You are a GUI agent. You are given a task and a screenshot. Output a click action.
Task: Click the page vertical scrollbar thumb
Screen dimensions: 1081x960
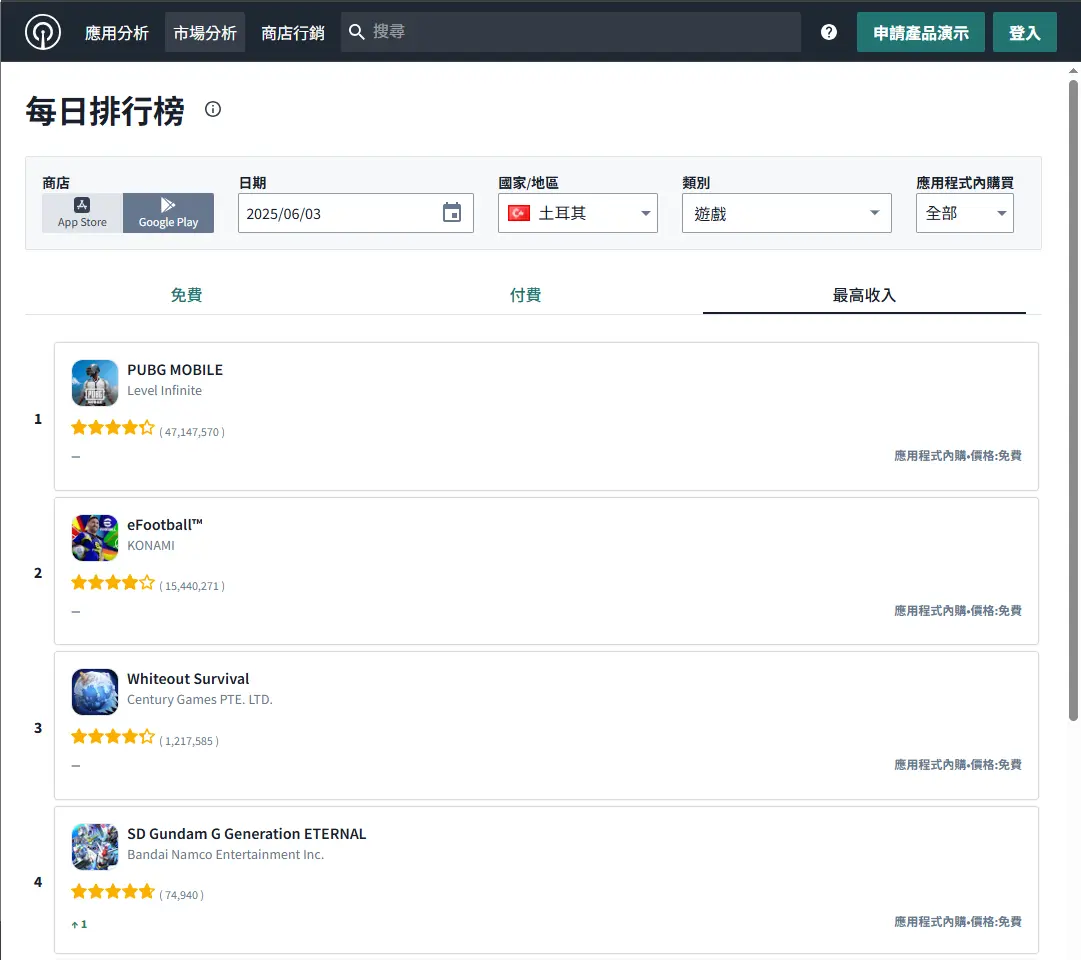click(1073, 400)
